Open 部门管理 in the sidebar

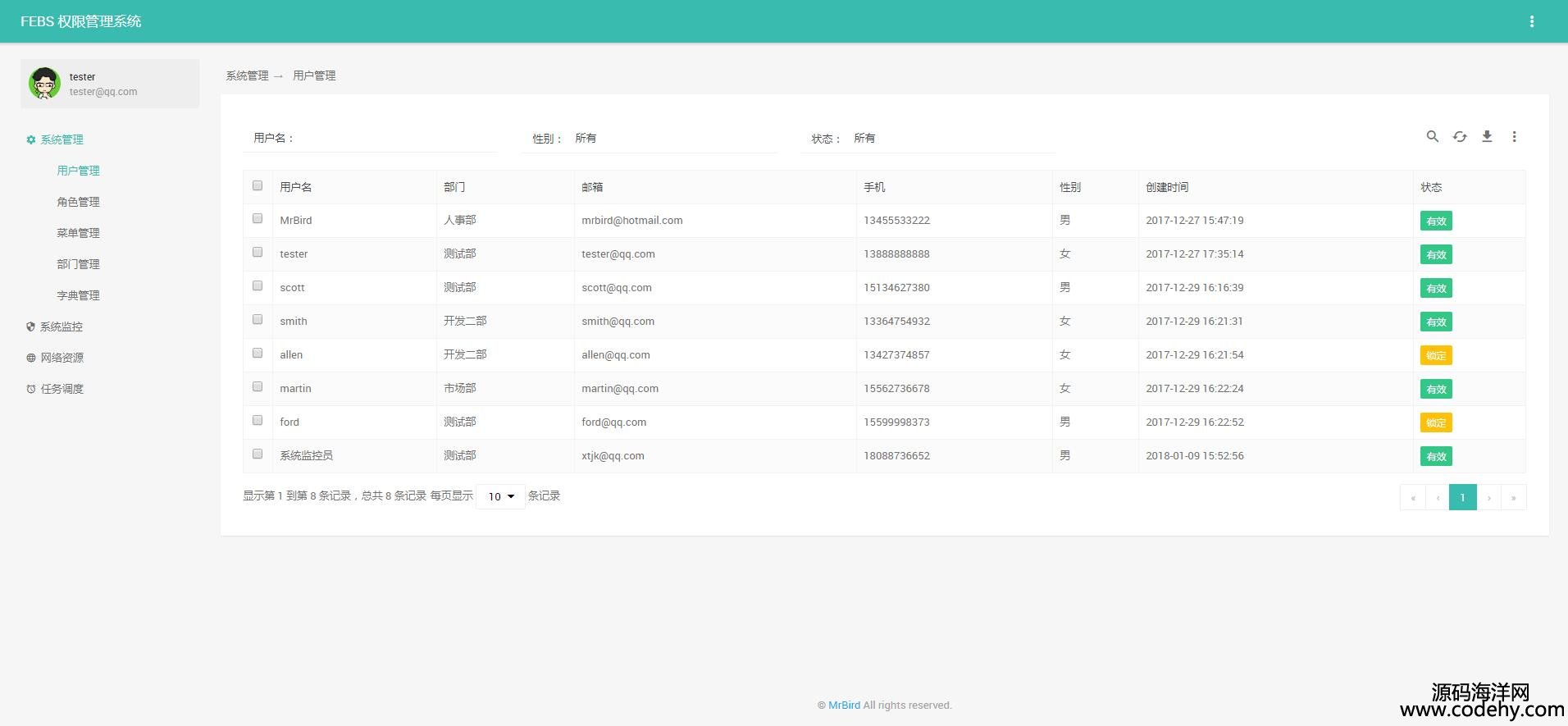click(78, 265)
